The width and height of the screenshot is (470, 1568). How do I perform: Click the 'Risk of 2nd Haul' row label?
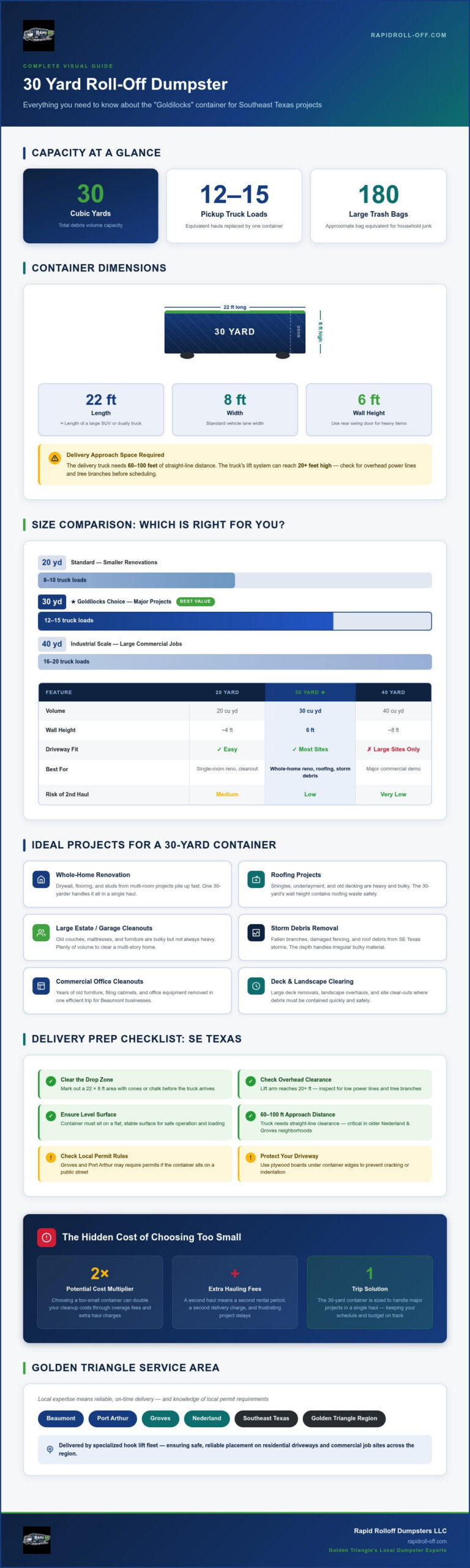[67, 794]
